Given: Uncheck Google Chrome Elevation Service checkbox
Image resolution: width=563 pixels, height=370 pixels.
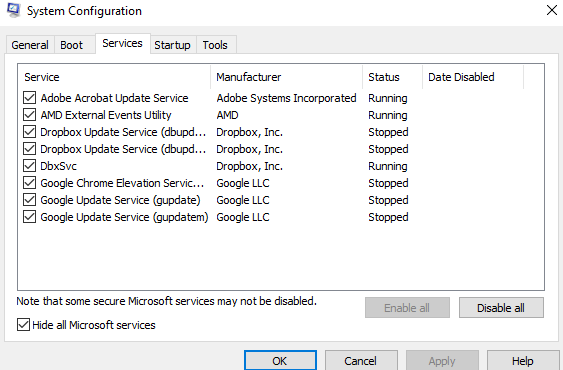Looking at the screenshot, I should pos(29,183).
